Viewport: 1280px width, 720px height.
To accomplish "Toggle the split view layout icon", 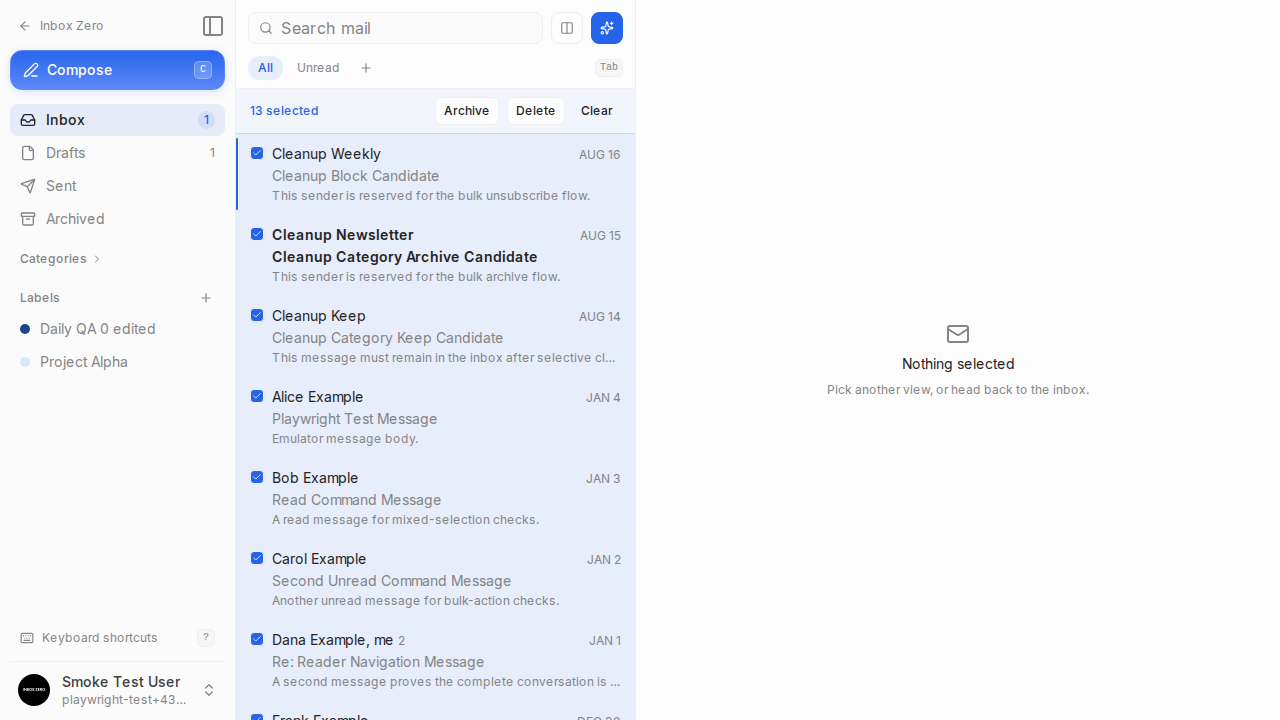I will click(x=567, y=28).
